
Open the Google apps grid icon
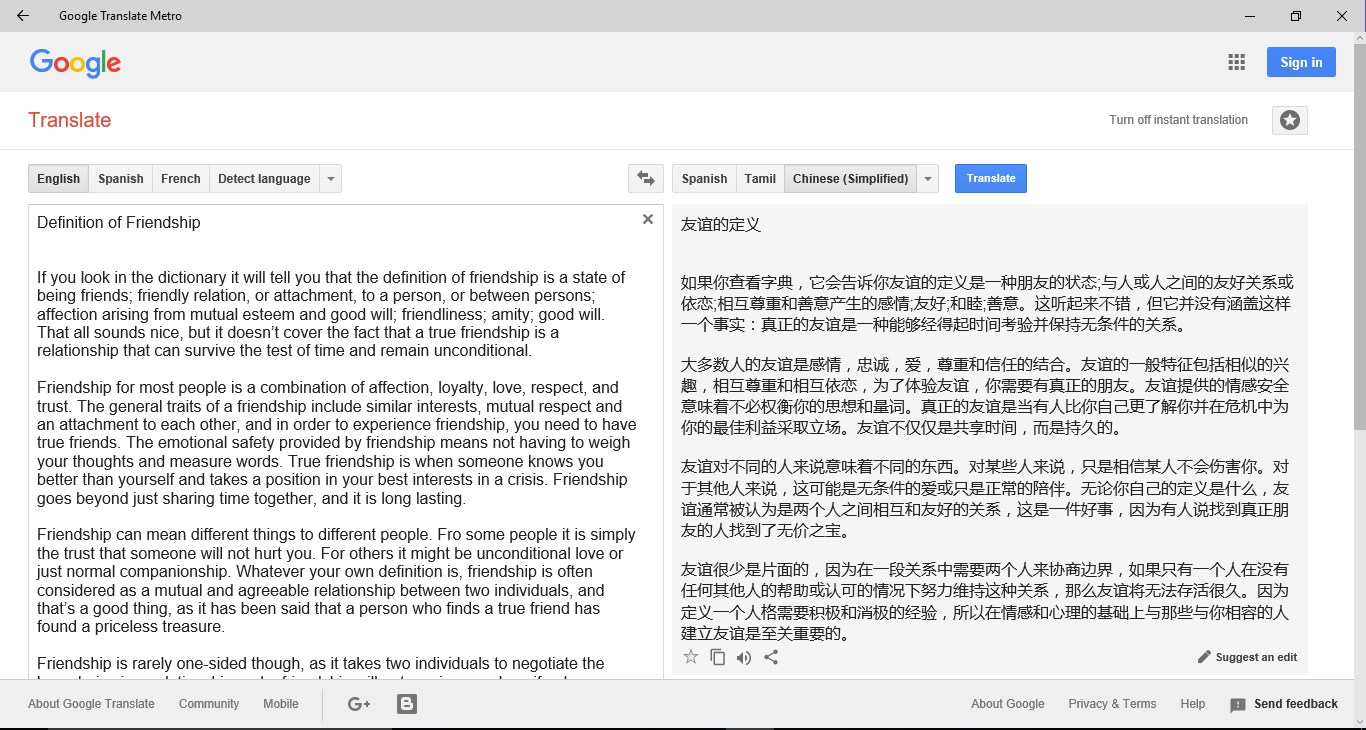pyautogui.click(x=1237, y=62)
